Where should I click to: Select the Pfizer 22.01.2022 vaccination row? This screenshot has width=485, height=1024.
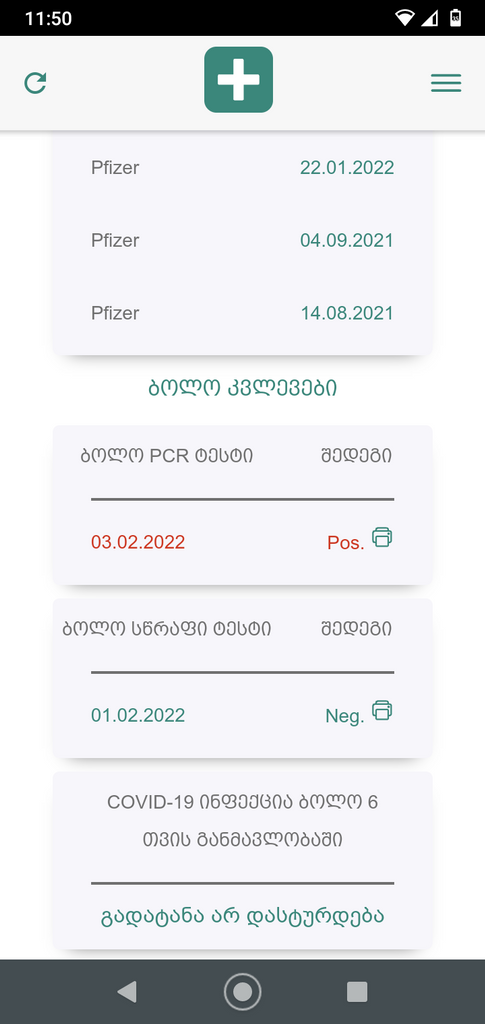tap(242, 168)
